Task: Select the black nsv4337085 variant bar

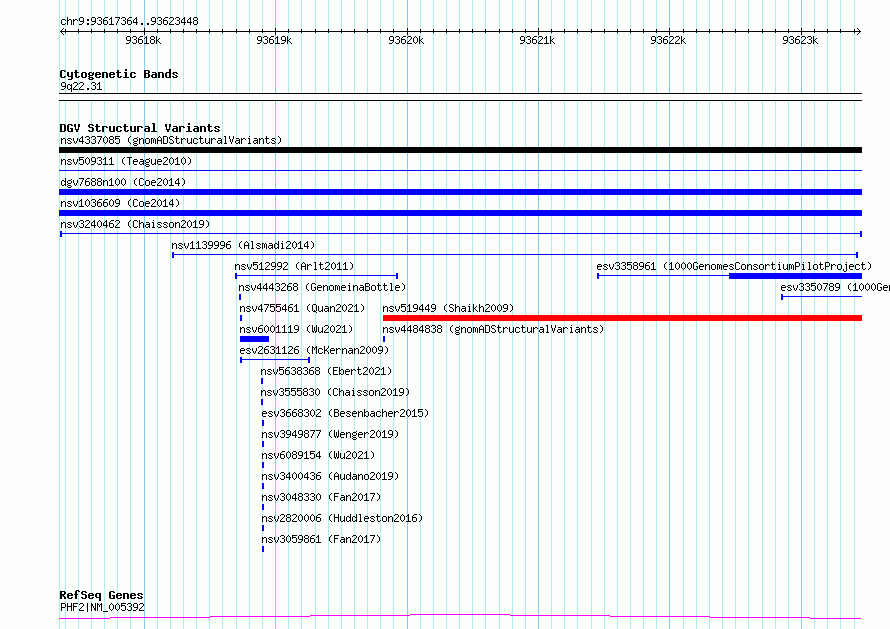Action: coord(460,150)
